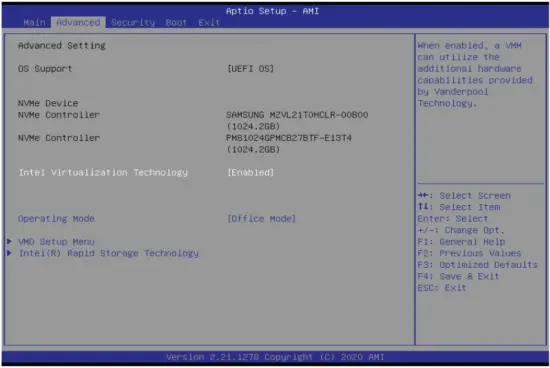Click the NVMe Controller label for the Samsung drive
The width and height of the screenshot is (550, 368).
pos(59,115)
